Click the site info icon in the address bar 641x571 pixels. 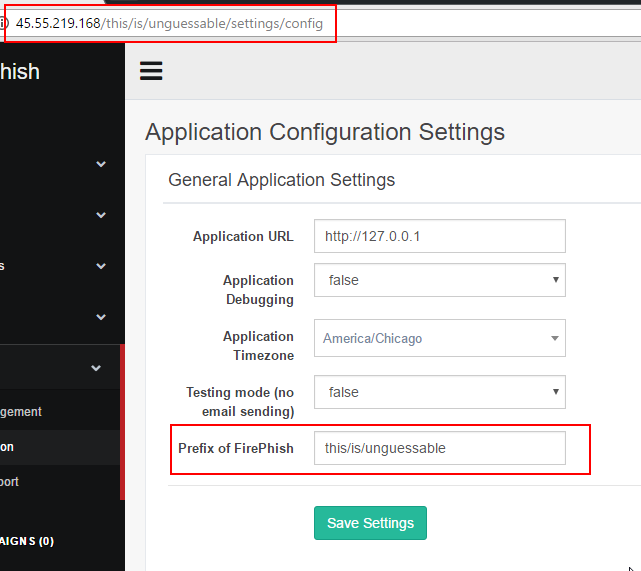(3, 23)
